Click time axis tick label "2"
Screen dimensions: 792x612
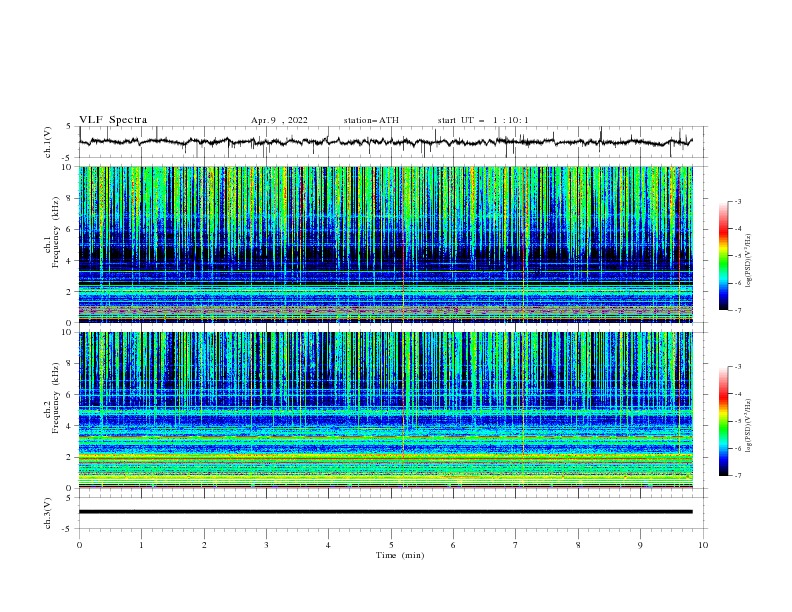[204, 545]
